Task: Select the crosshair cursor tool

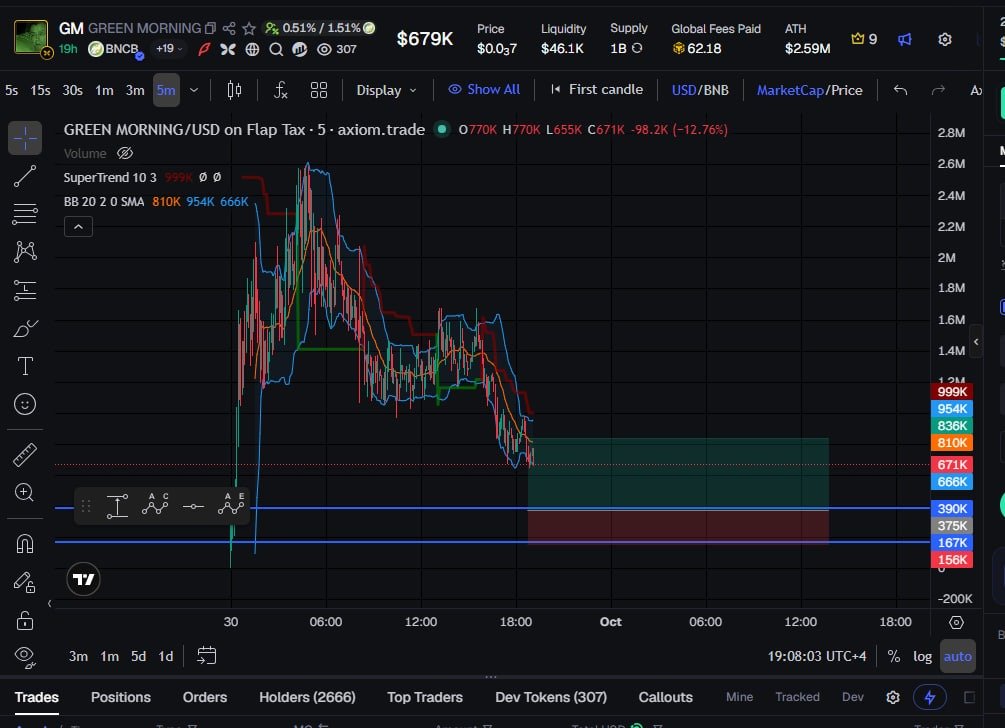Action: click(x=25, y=138)
